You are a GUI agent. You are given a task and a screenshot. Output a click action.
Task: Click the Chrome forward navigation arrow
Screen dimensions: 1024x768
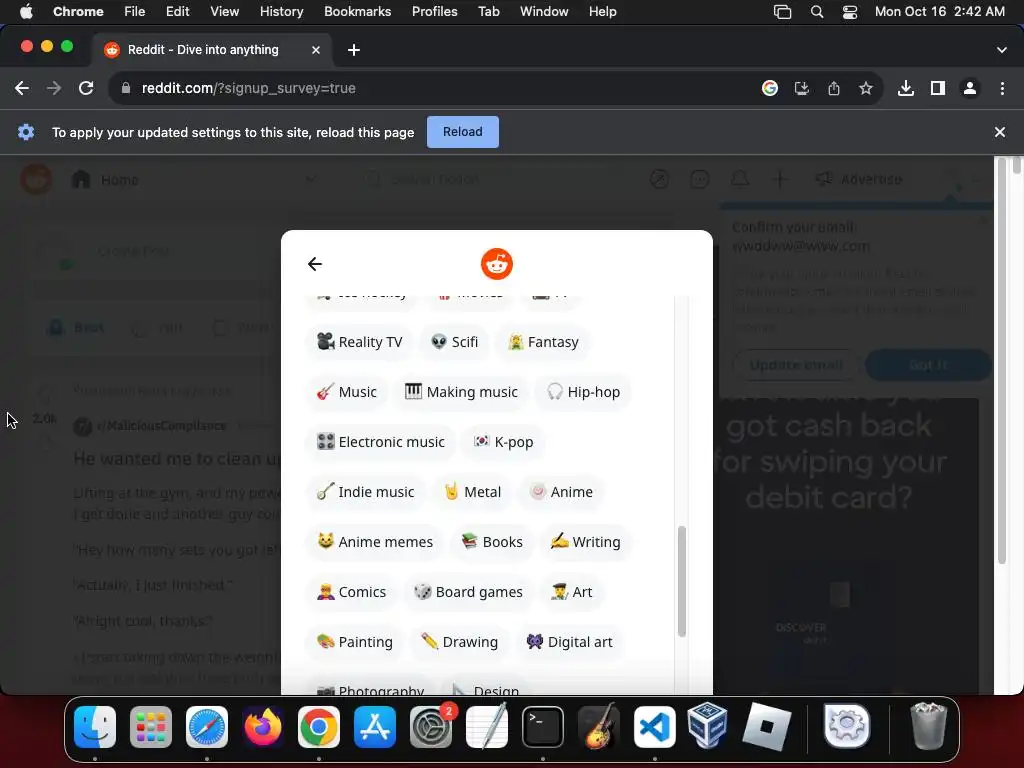tap(54, 88)
